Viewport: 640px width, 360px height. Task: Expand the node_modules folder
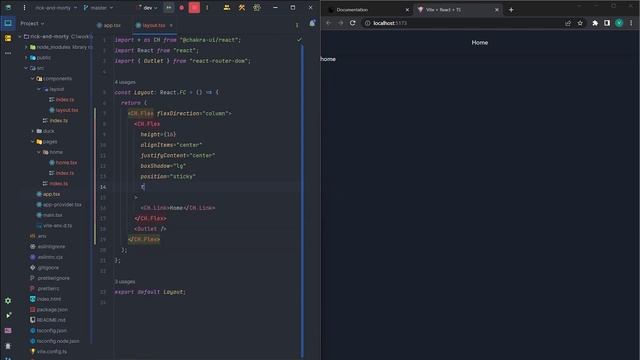point(26,47)
